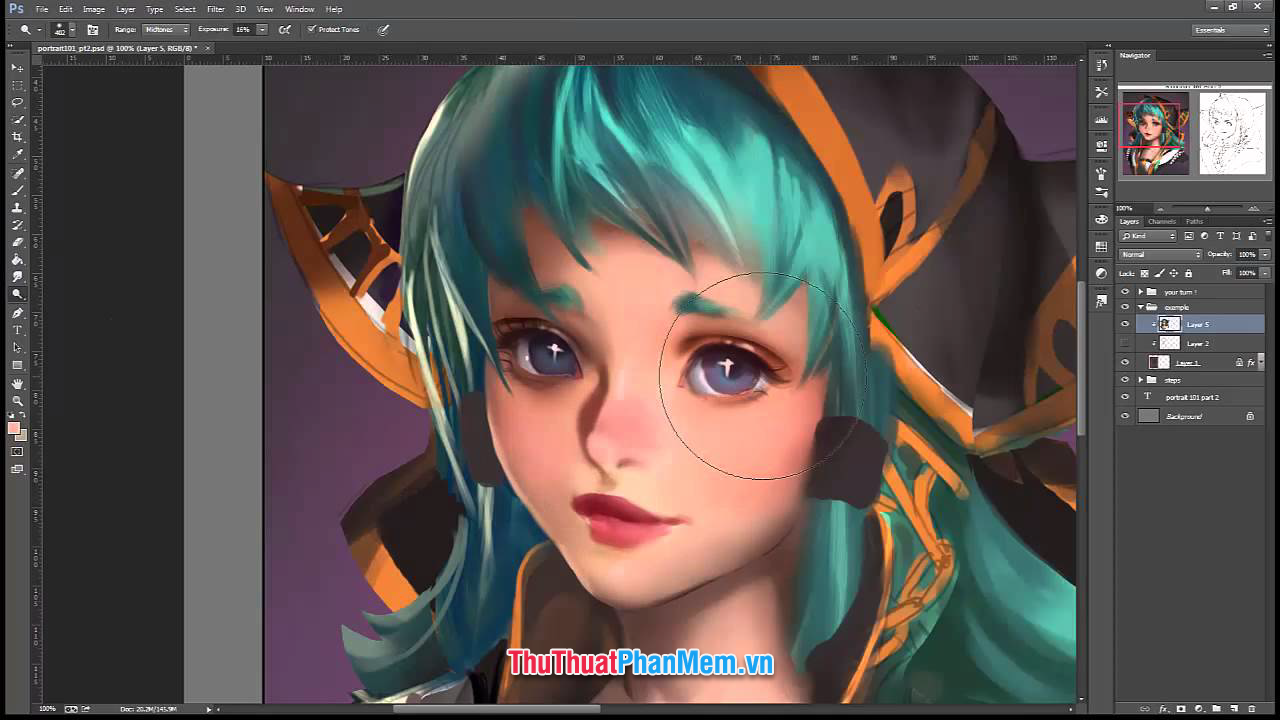
Task: Select the Quick Selection tool
Action: point(18,120)
